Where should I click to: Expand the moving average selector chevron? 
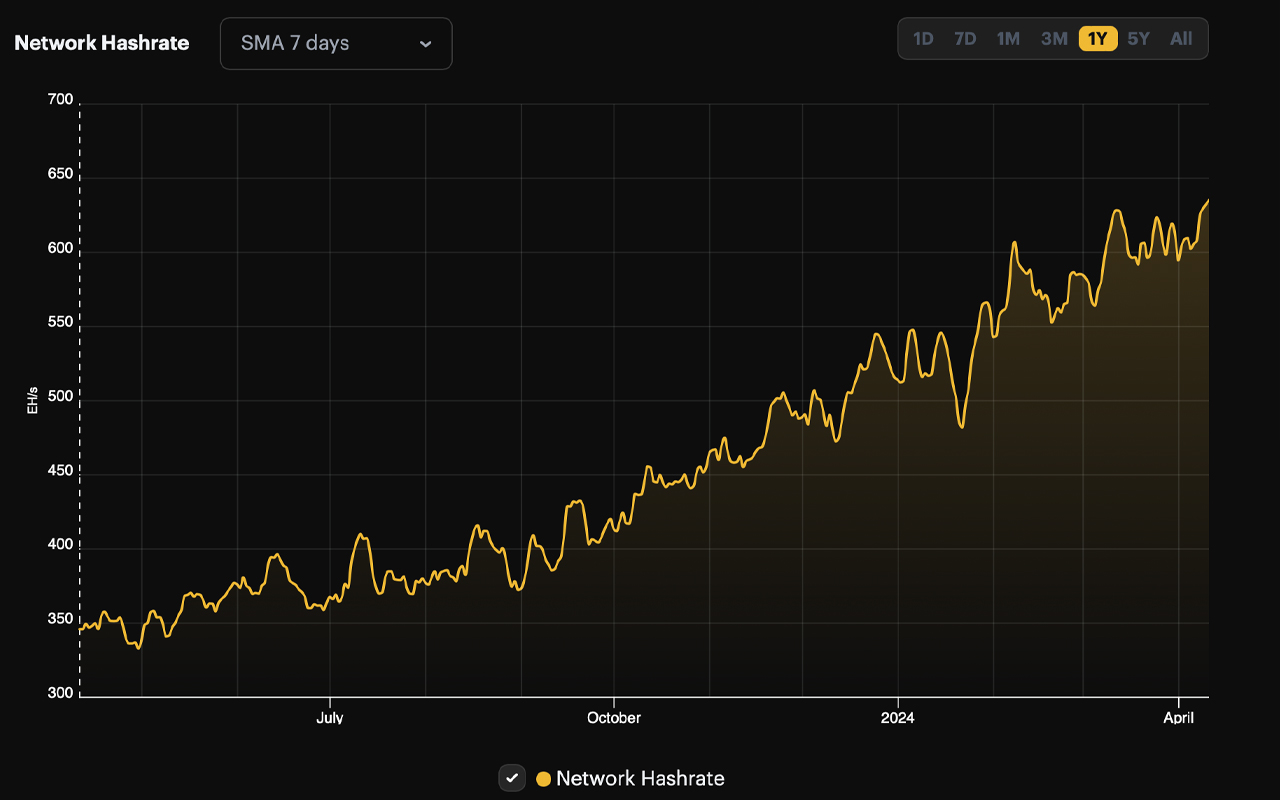[x=424, y=44]
